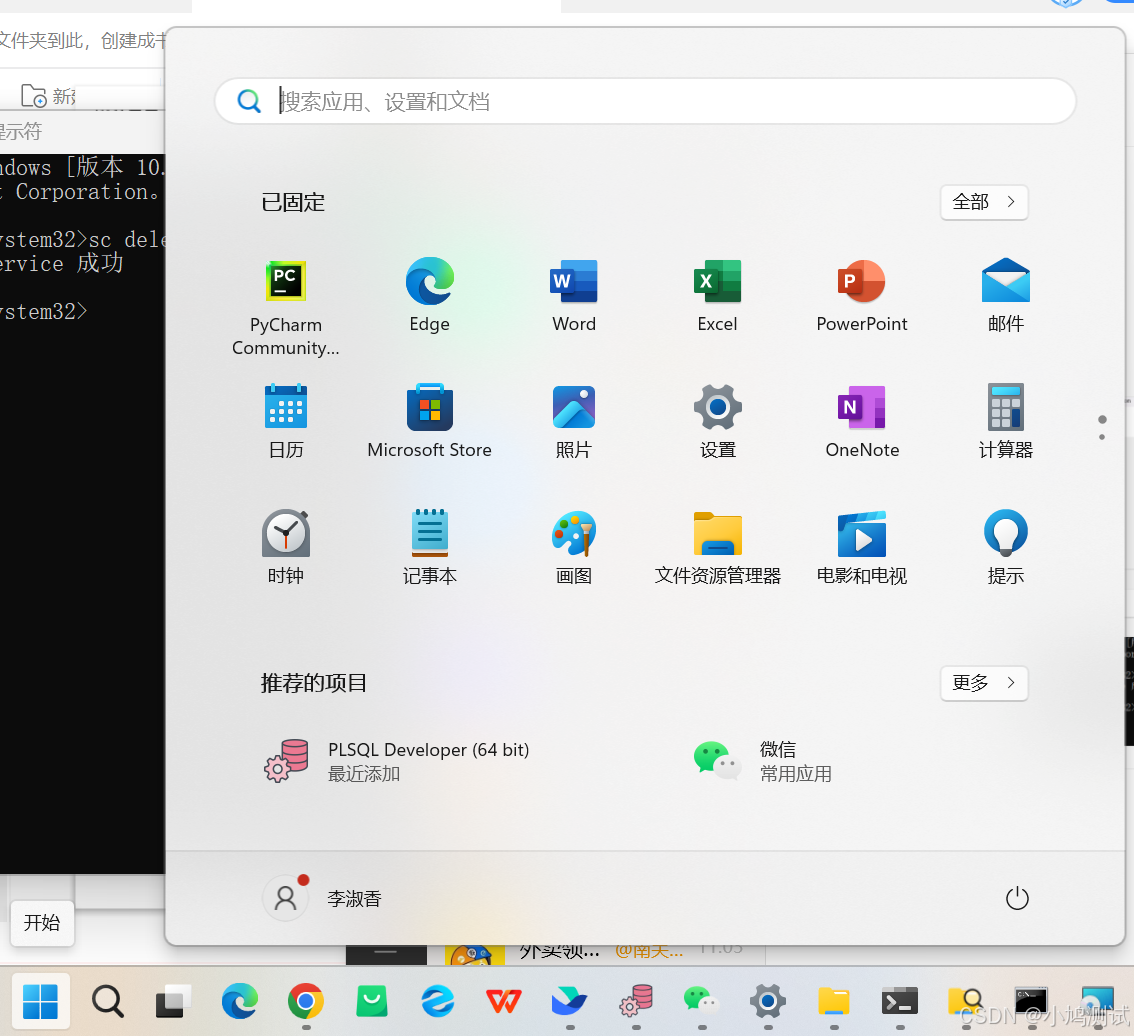Expand 全部 to view all pinned apps
The image size is (1134, 1036).
pos(984,202)
